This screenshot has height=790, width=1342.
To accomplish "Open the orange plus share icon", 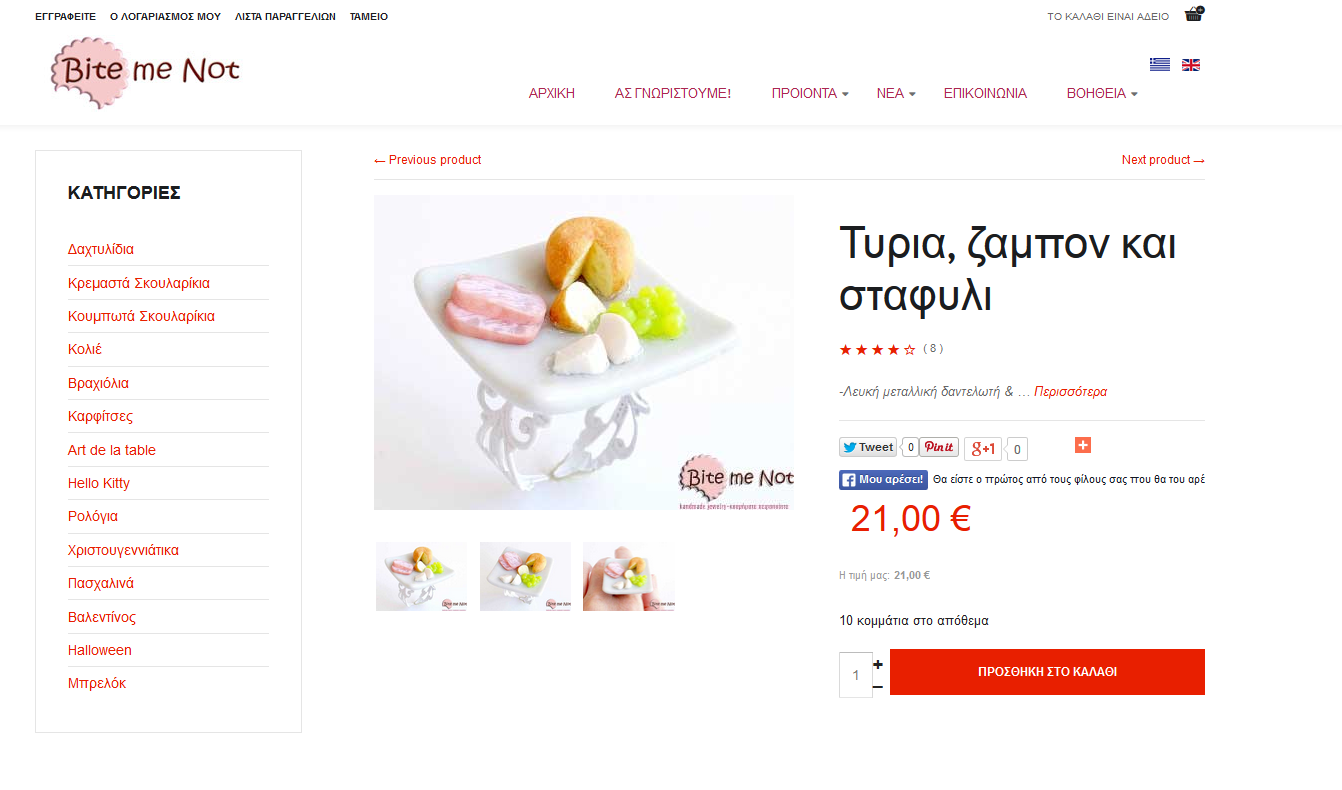I will pyautogui.click(x=1083, y=445).
